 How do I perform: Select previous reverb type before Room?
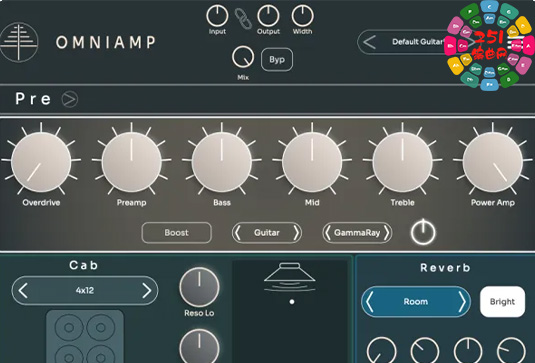coord(370,302)
